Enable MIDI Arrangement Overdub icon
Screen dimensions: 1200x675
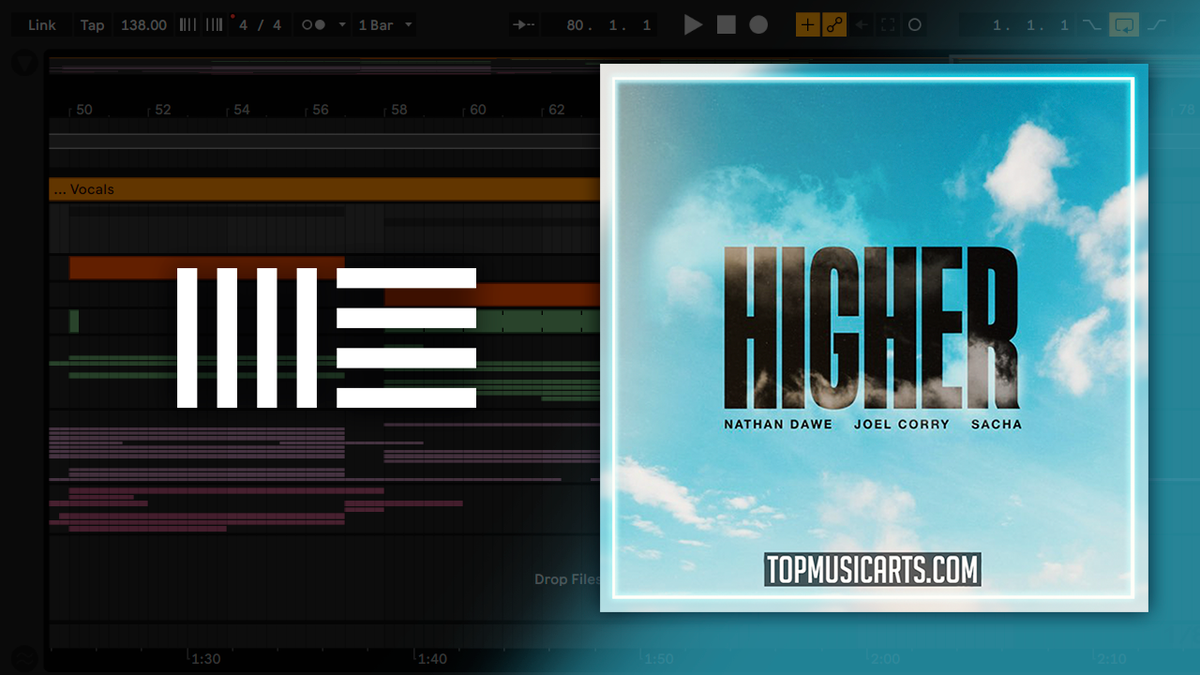click(806, 24)
